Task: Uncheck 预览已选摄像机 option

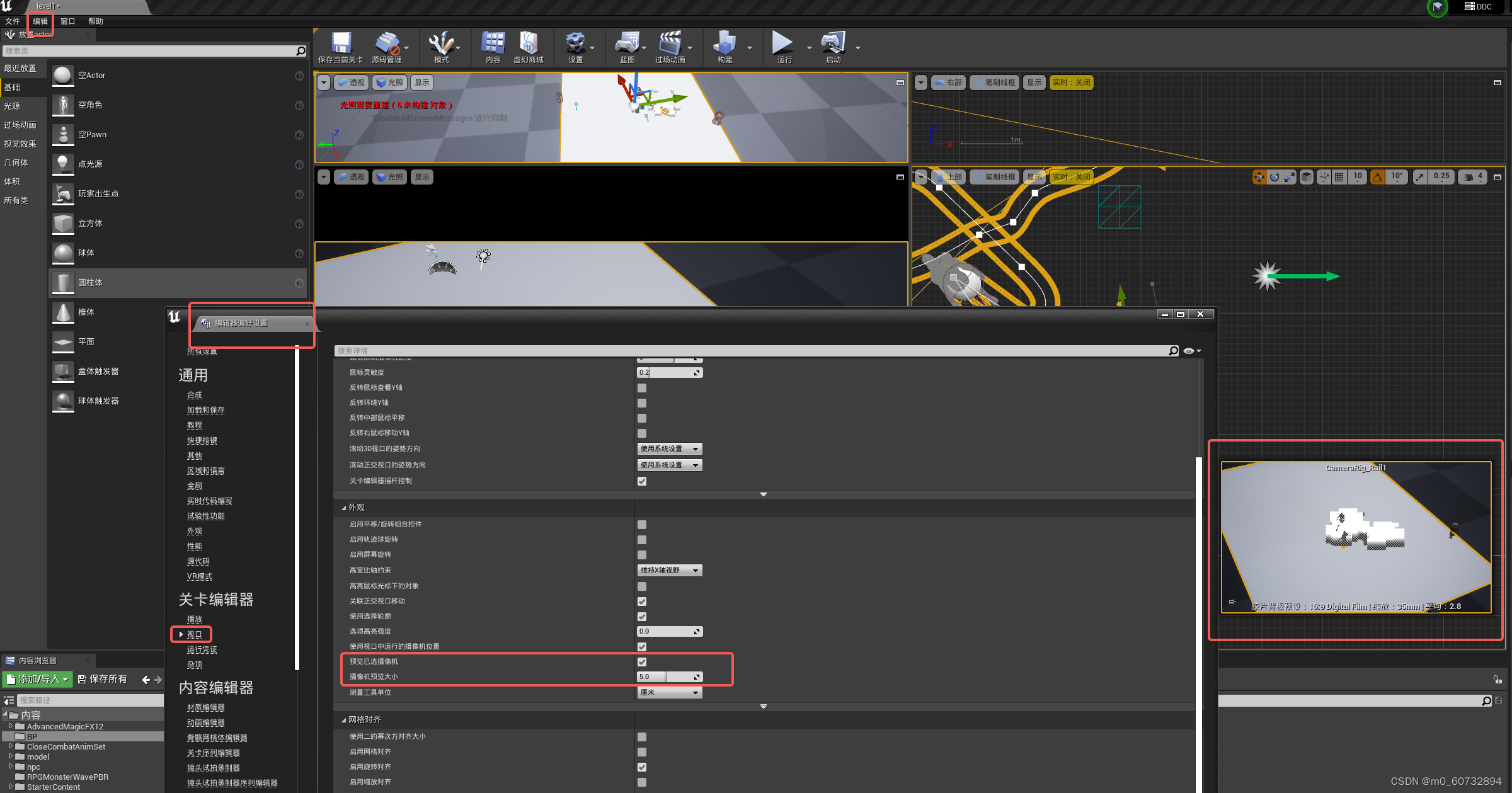Action: coord(641,662)
